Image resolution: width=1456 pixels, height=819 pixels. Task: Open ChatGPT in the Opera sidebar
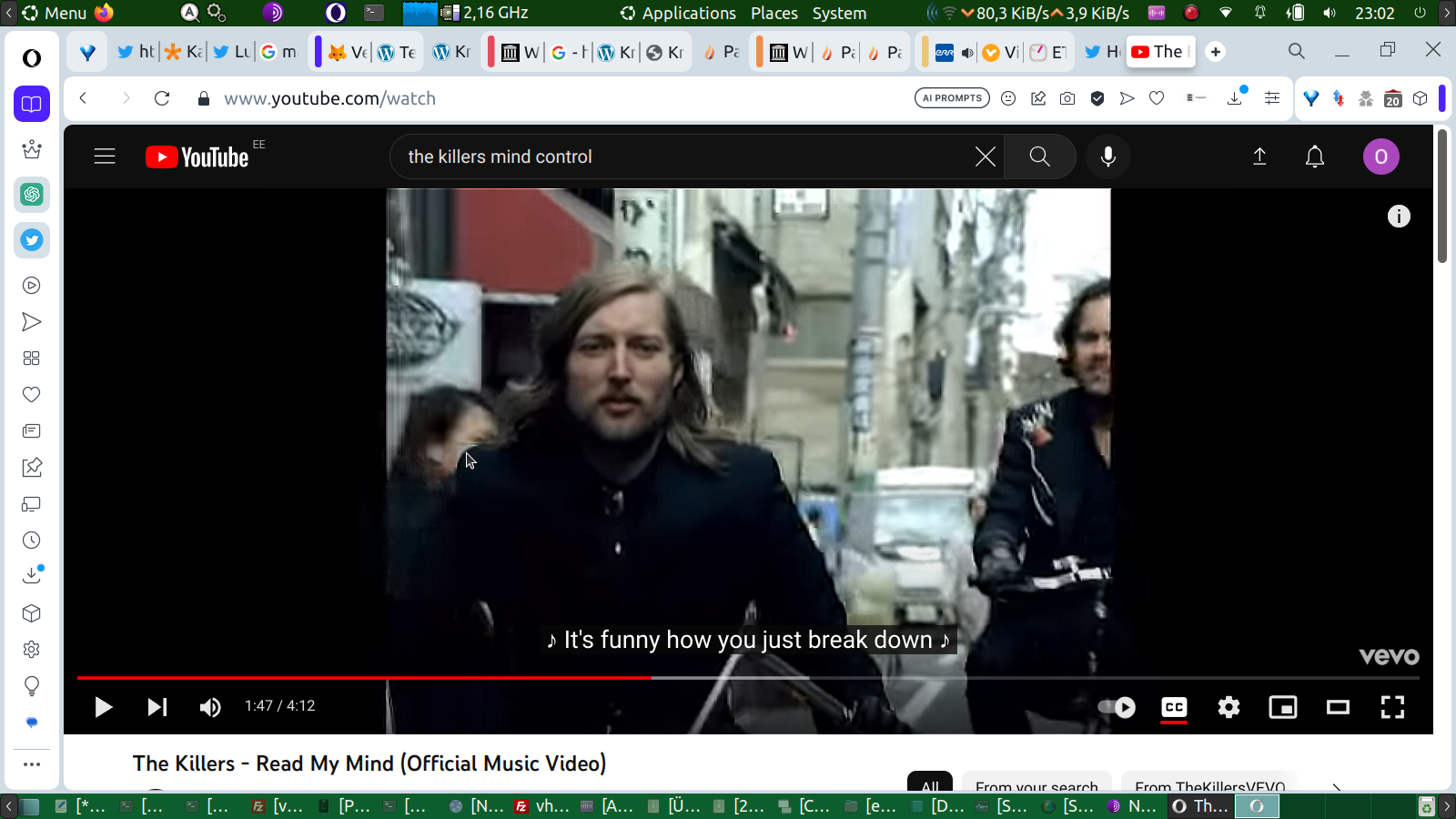[x=32, y=194]
